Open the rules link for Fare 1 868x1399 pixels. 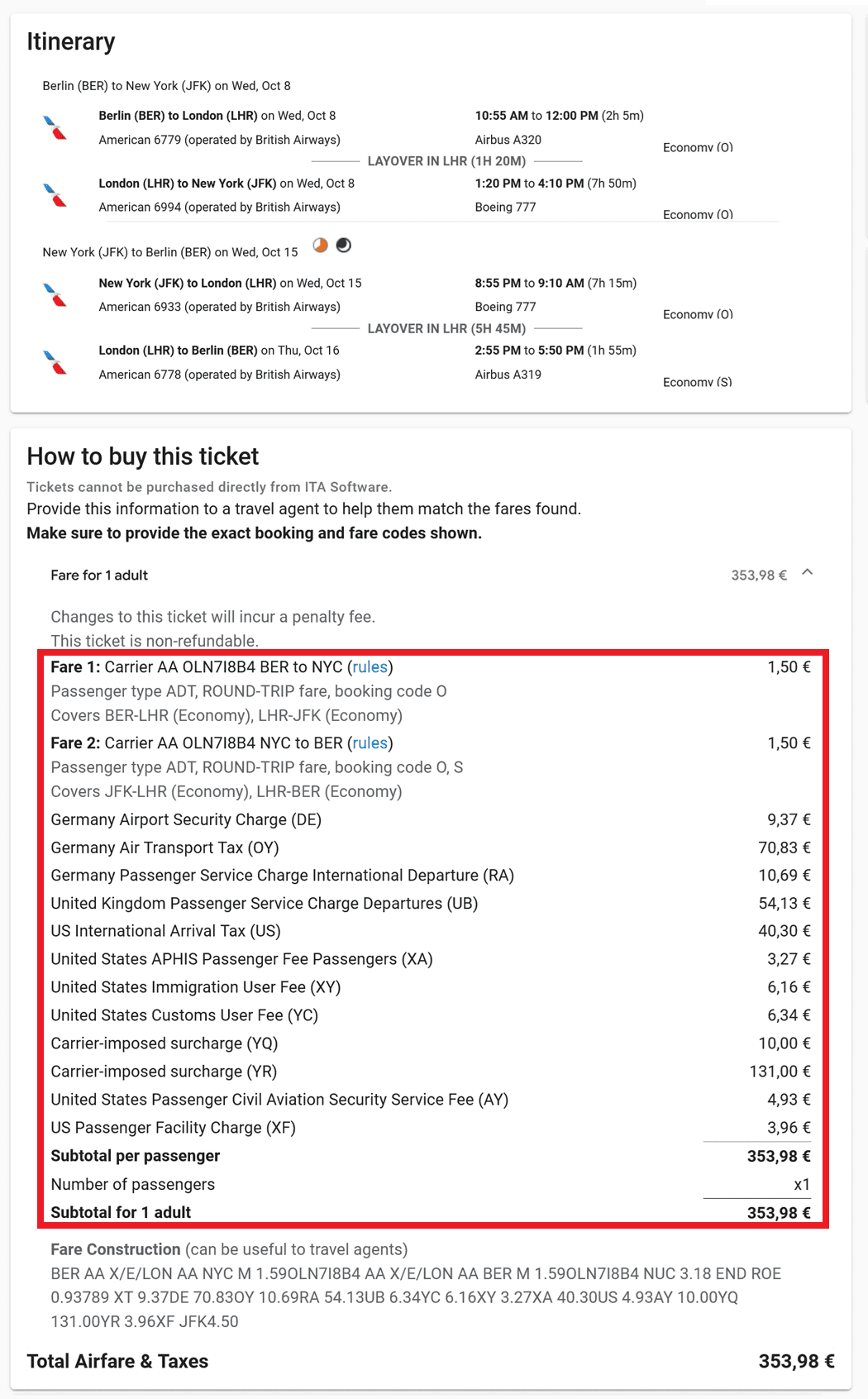click(x=370, y=667)
